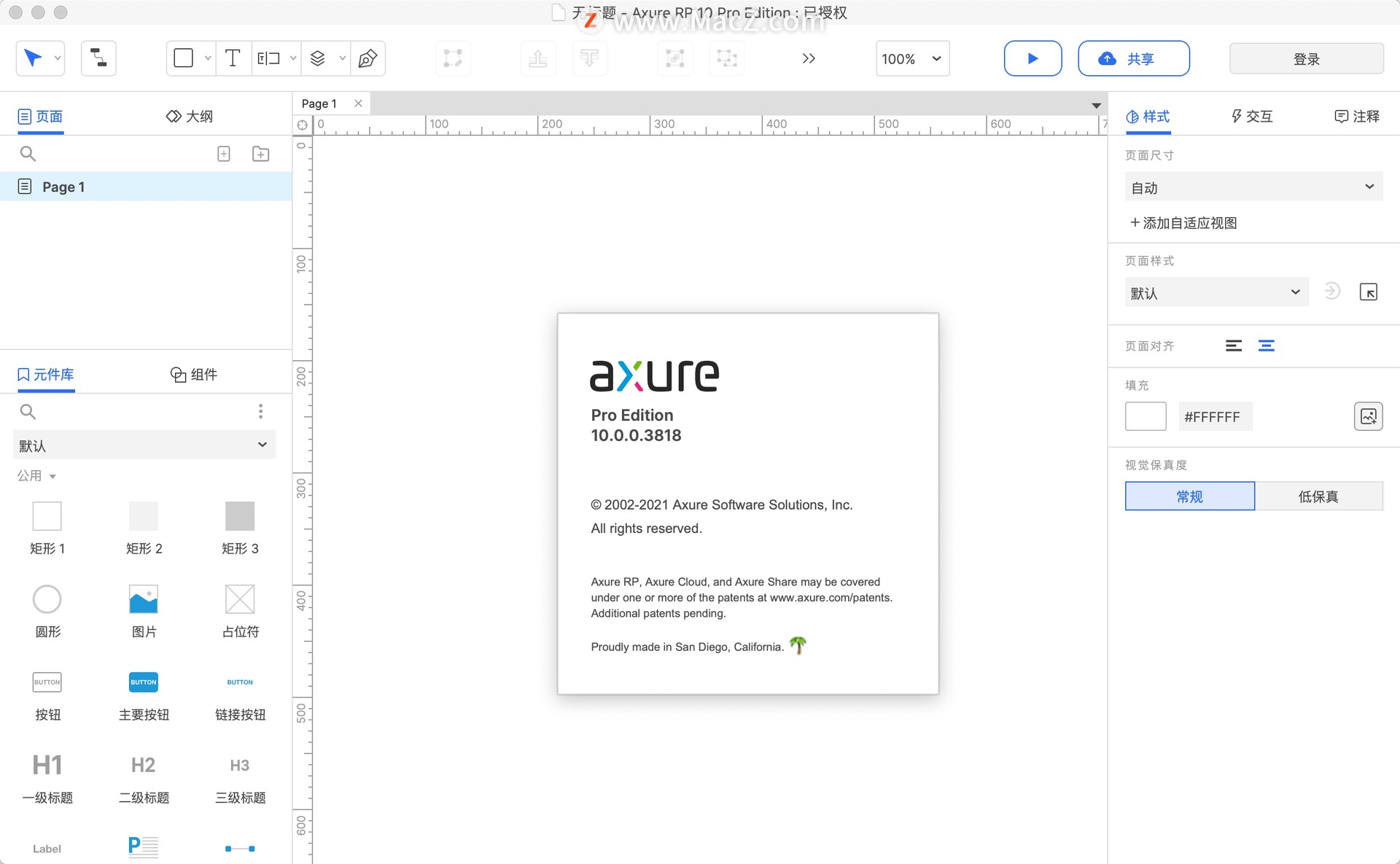Switch to the 注释 notes tab

(1357, 116)
